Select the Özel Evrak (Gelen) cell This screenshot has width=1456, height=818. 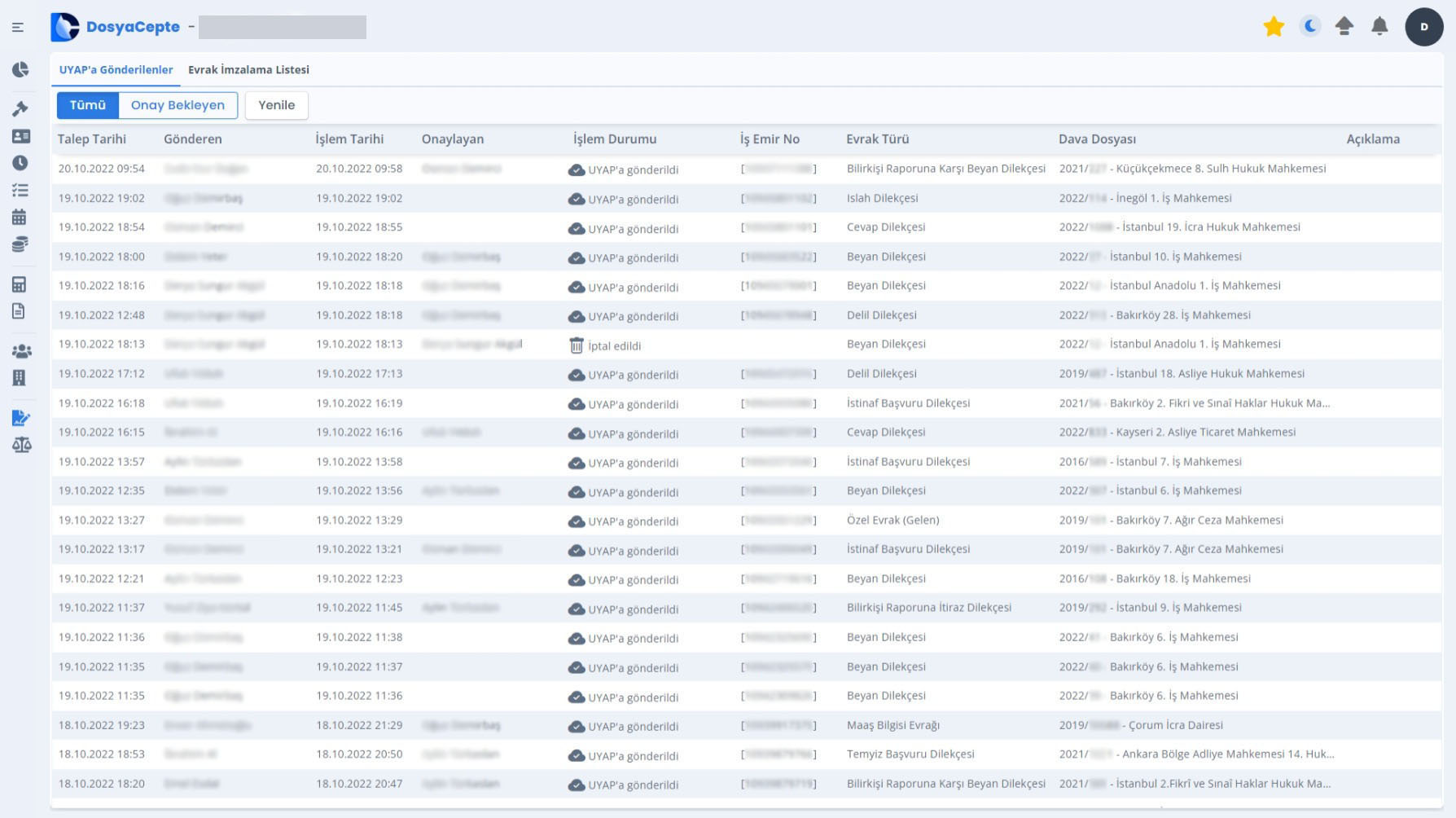coord(893,520)
